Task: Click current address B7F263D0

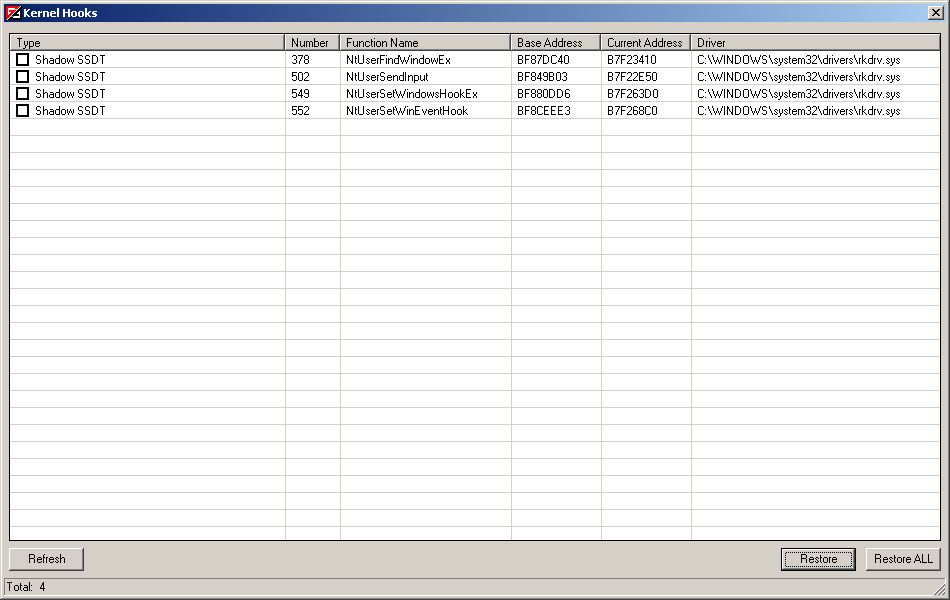Action: 633,93
